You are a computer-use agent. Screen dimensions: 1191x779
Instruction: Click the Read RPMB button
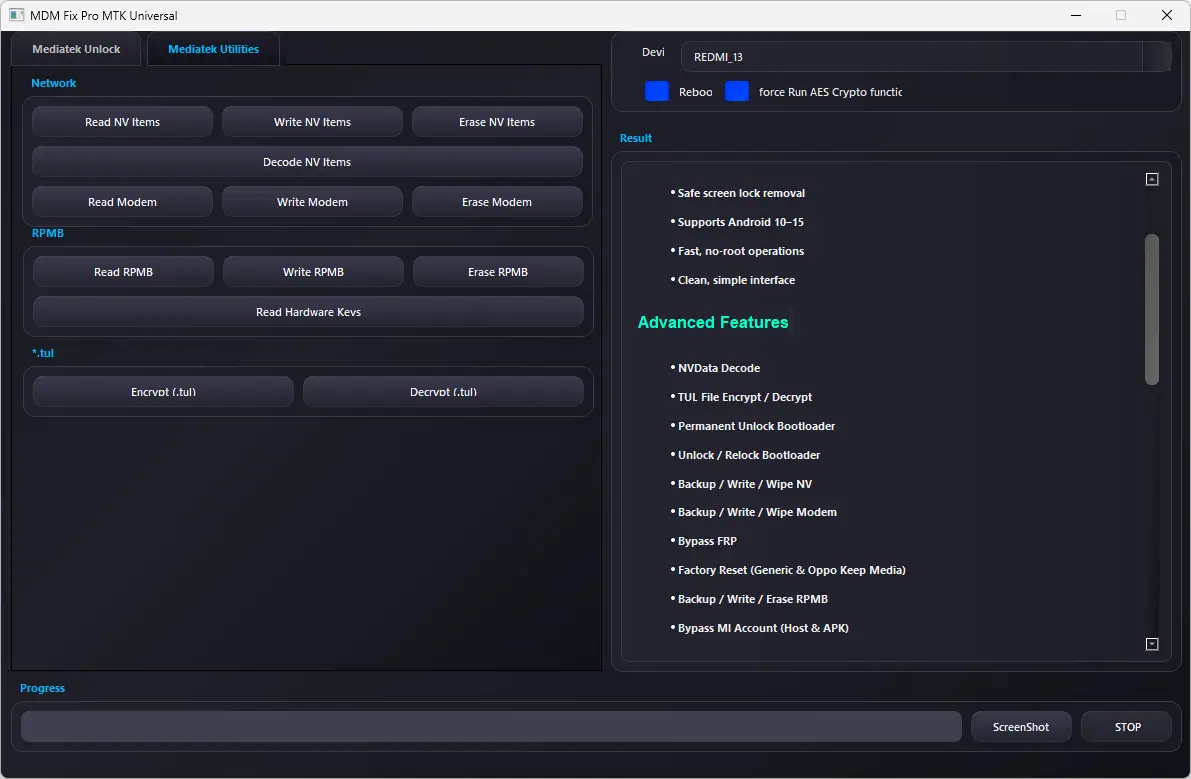coord(123,273)
